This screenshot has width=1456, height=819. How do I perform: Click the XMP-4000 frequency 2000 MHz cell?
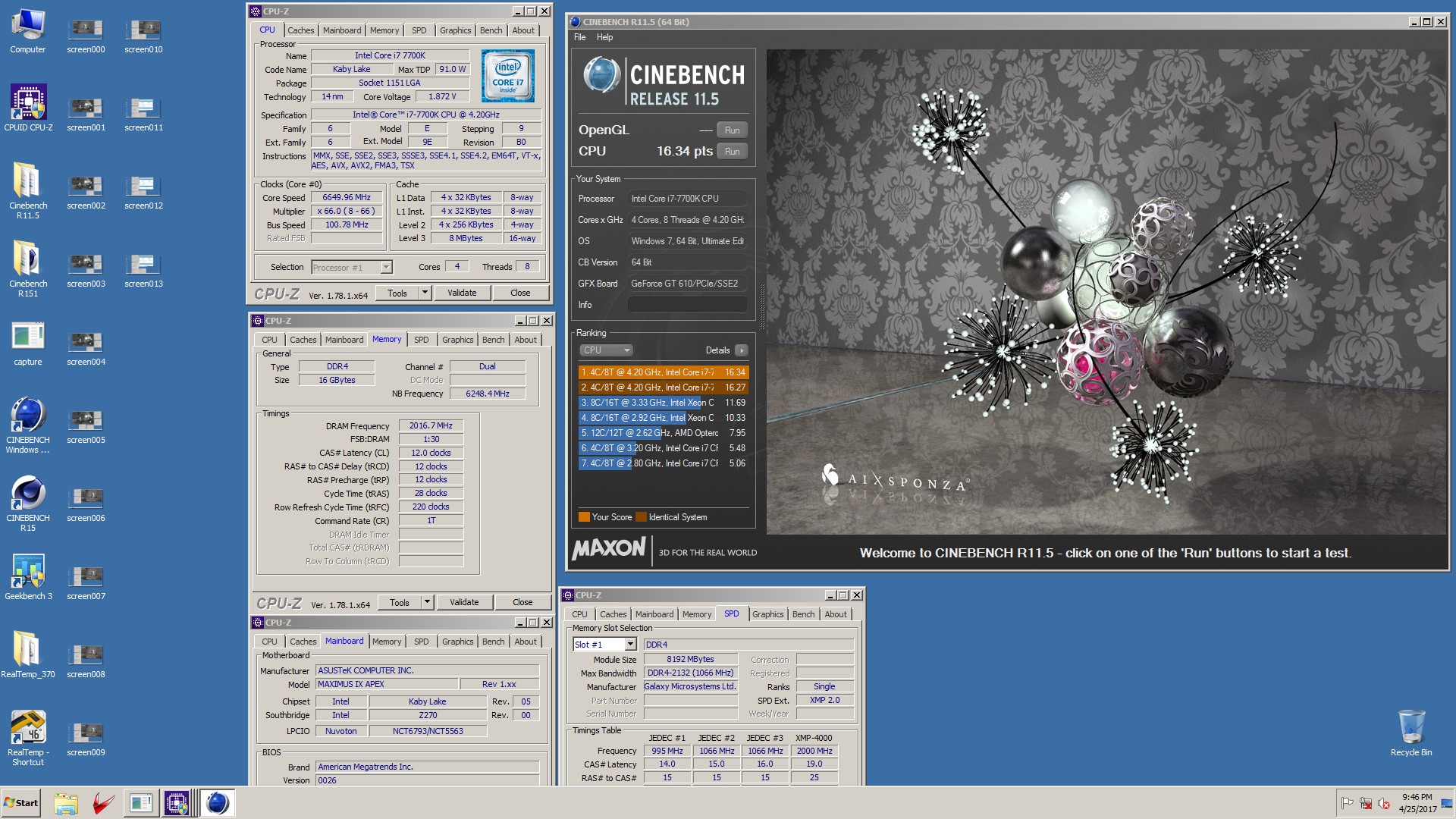[x=814, y=751]
